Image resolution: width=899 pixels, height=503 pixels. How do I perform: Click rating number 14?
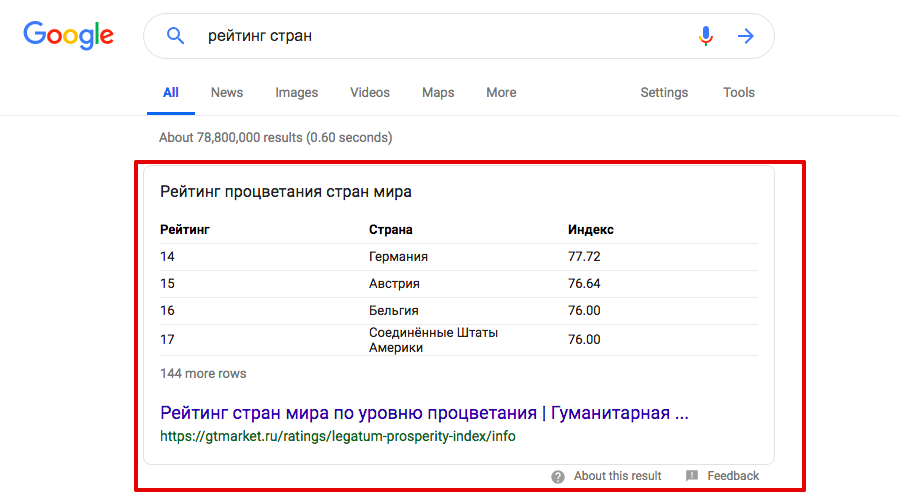[167, 256]
